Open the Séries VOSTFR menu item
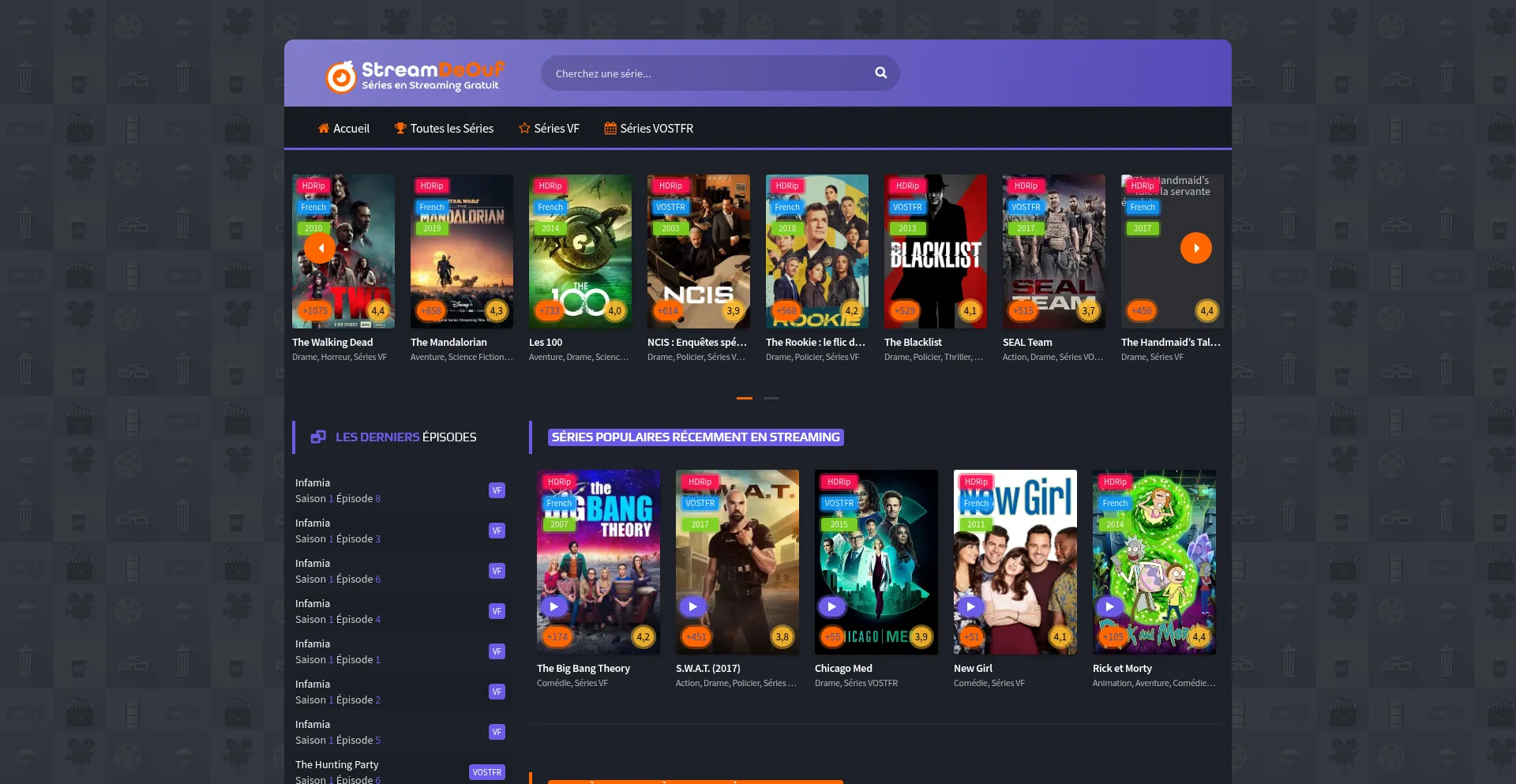The width and height of the screenshot is (1516, 784). [649, 128]
